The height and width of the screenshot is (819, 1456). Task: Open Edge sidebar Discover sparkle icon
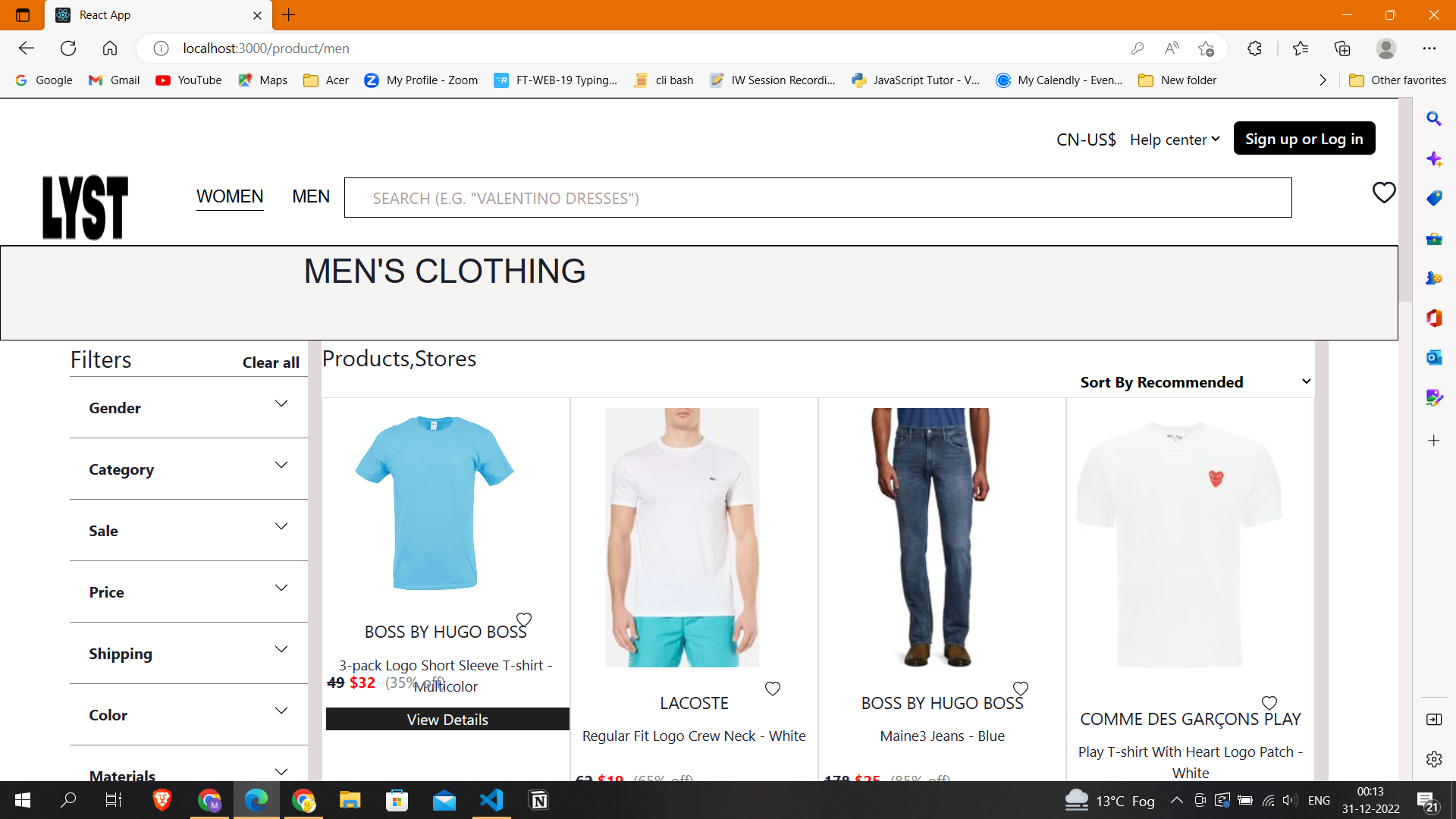click(x=1434, y=159)
